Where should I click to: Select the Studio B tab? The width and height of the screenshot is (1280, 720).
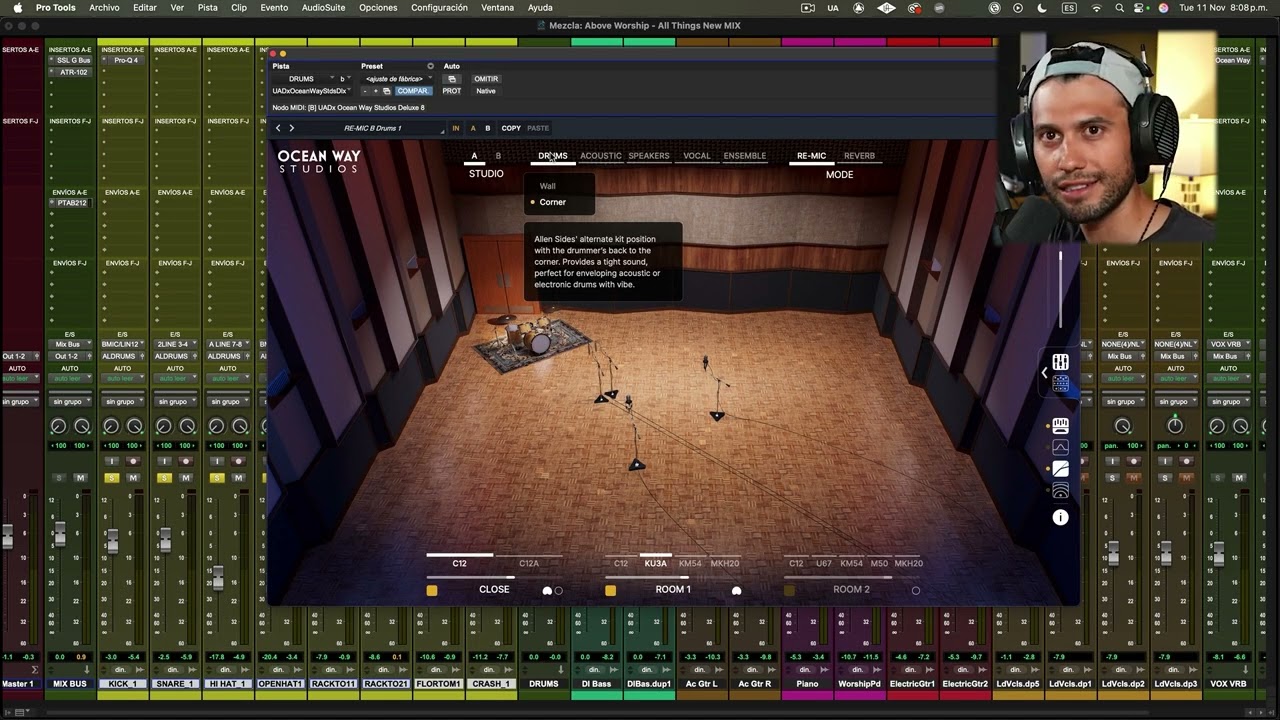[x=498, y=156]
